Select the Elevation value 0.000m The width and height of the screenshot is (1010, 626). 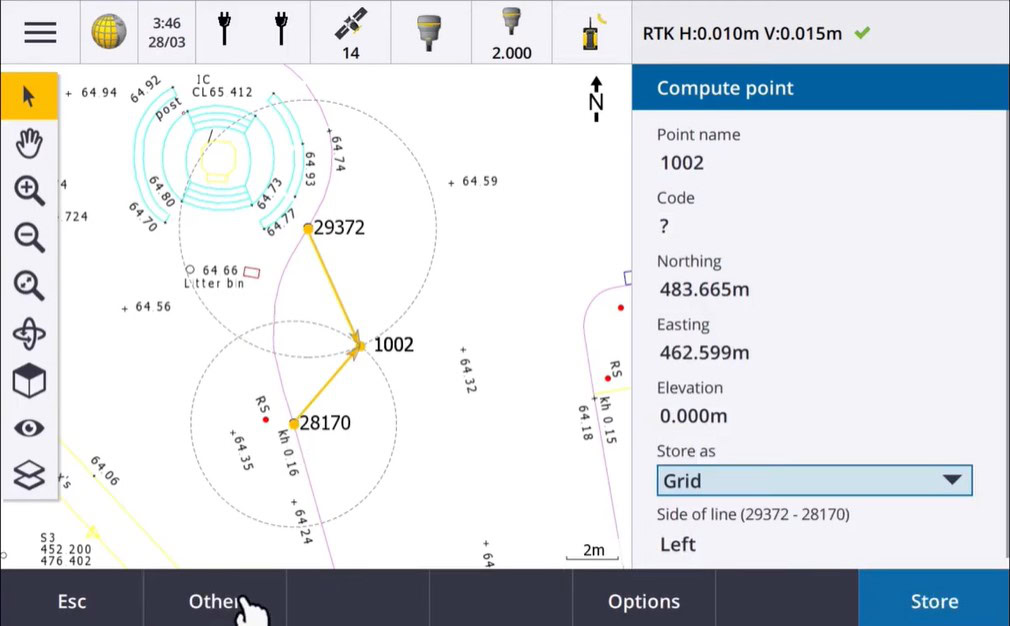tap(693, 415)
